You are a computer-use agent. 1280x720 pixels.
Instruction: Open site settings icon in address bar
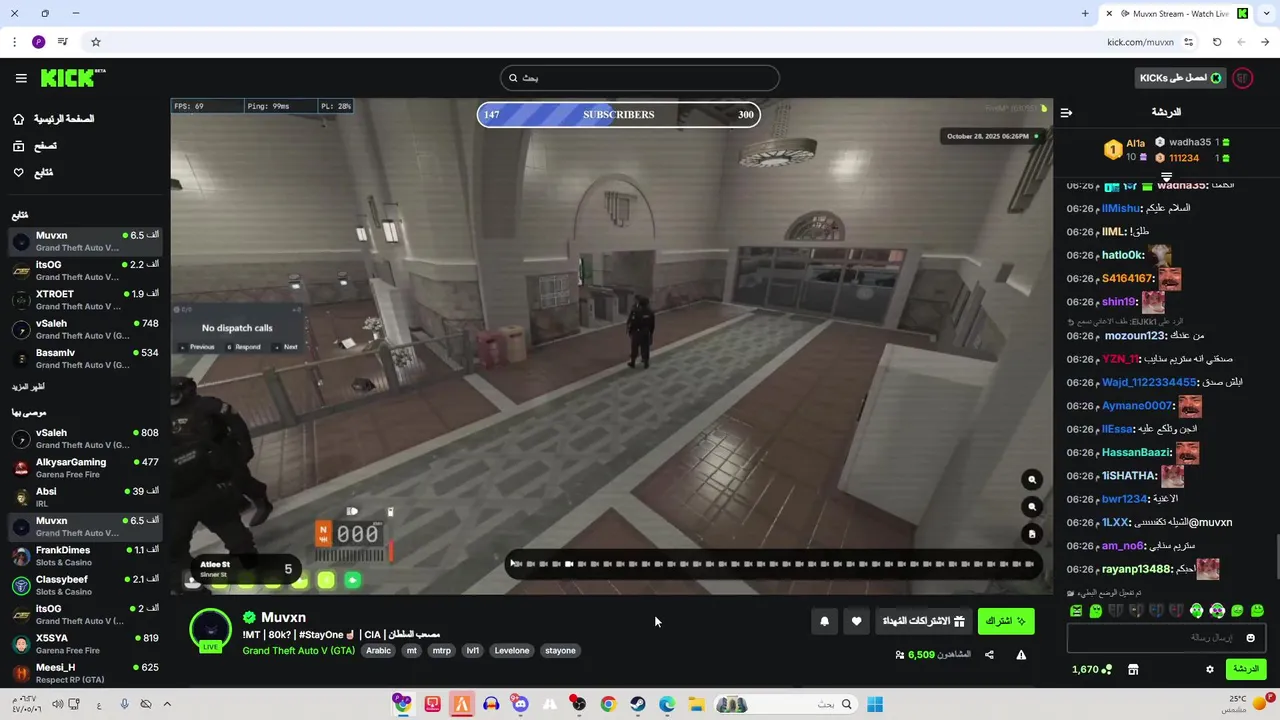1188,42
